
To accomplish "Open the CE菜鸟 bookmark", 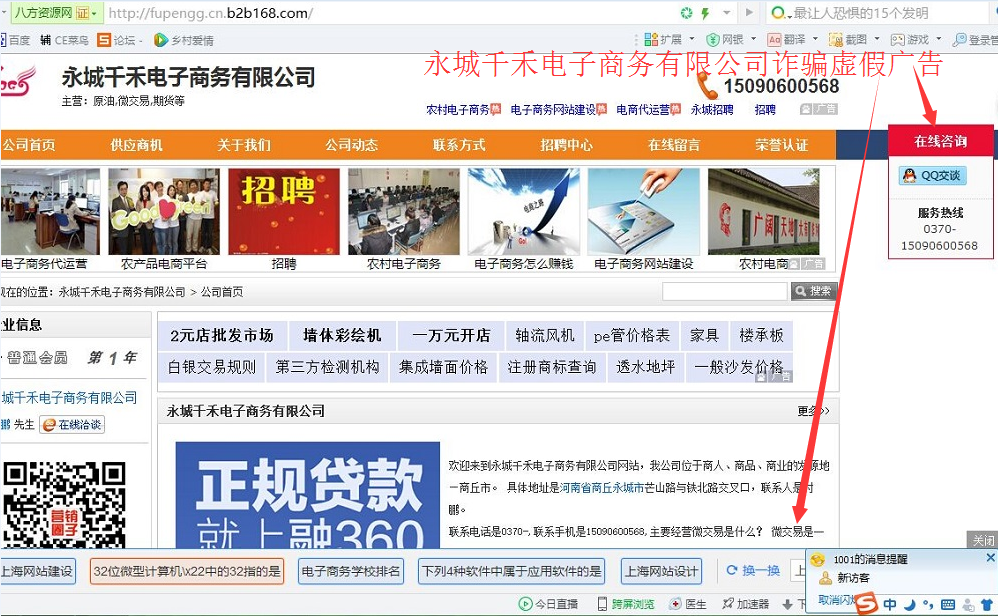I will [64, 40].
